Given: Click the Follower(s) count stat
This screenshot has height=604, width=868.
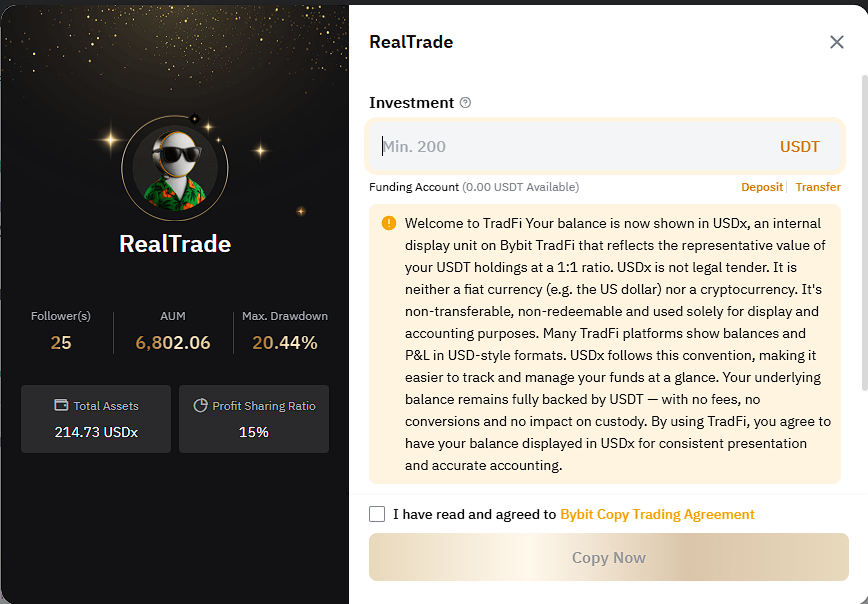Looking at the screenshot, I should click(61, 331).
